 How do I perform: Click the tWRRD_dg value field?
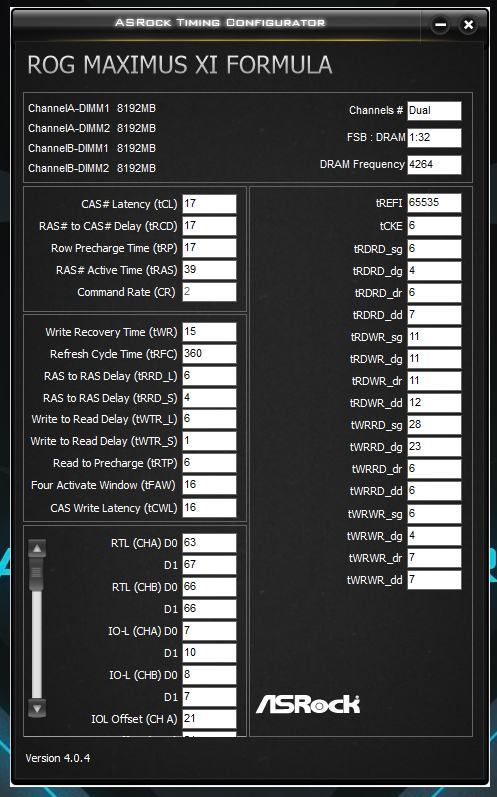click(x=434, y=447)
